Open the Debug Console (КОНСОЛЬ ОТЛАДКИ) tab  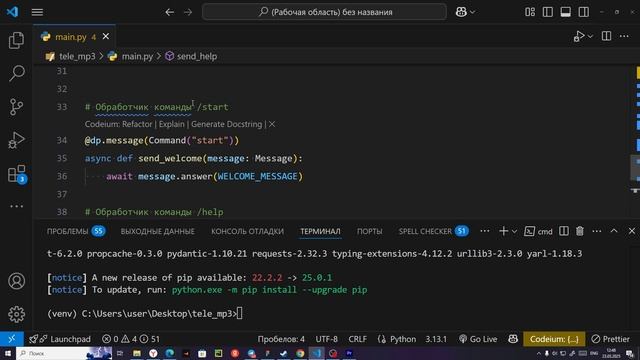click(x=247, y=231)
